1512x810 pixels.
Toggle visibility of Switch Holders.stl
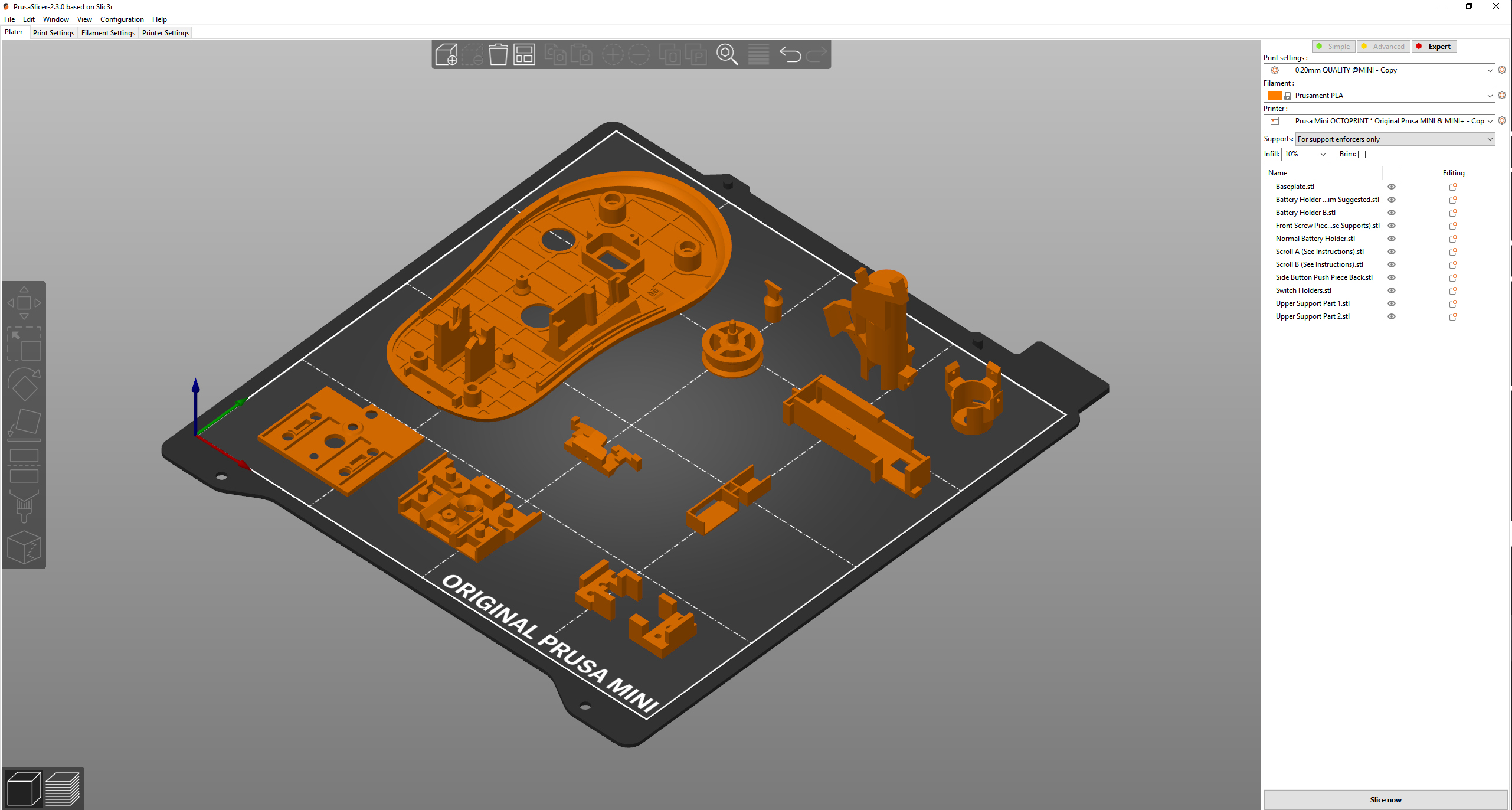coord(1392,290)
